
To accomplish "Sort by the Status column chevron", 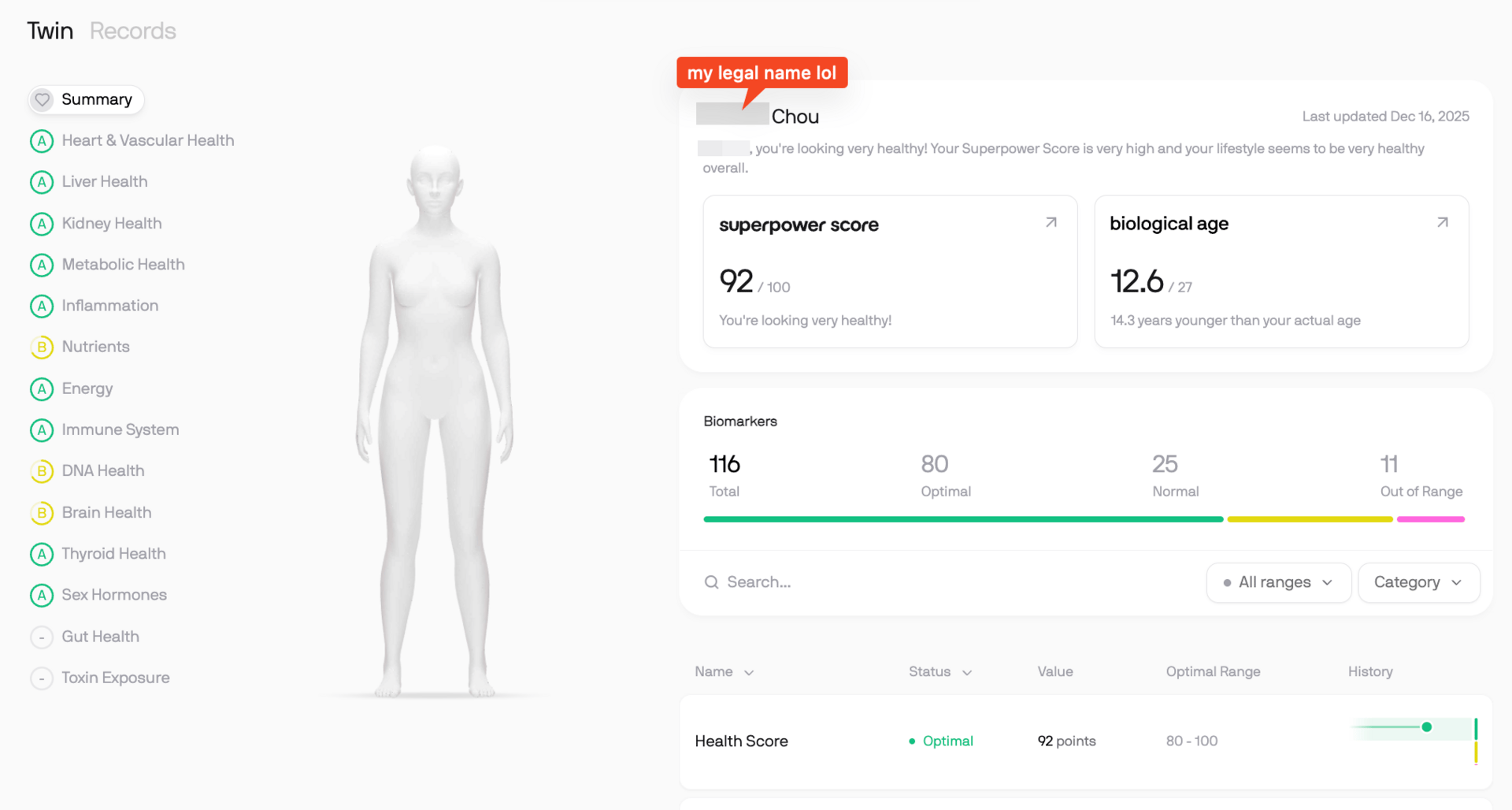I will 968,672.
